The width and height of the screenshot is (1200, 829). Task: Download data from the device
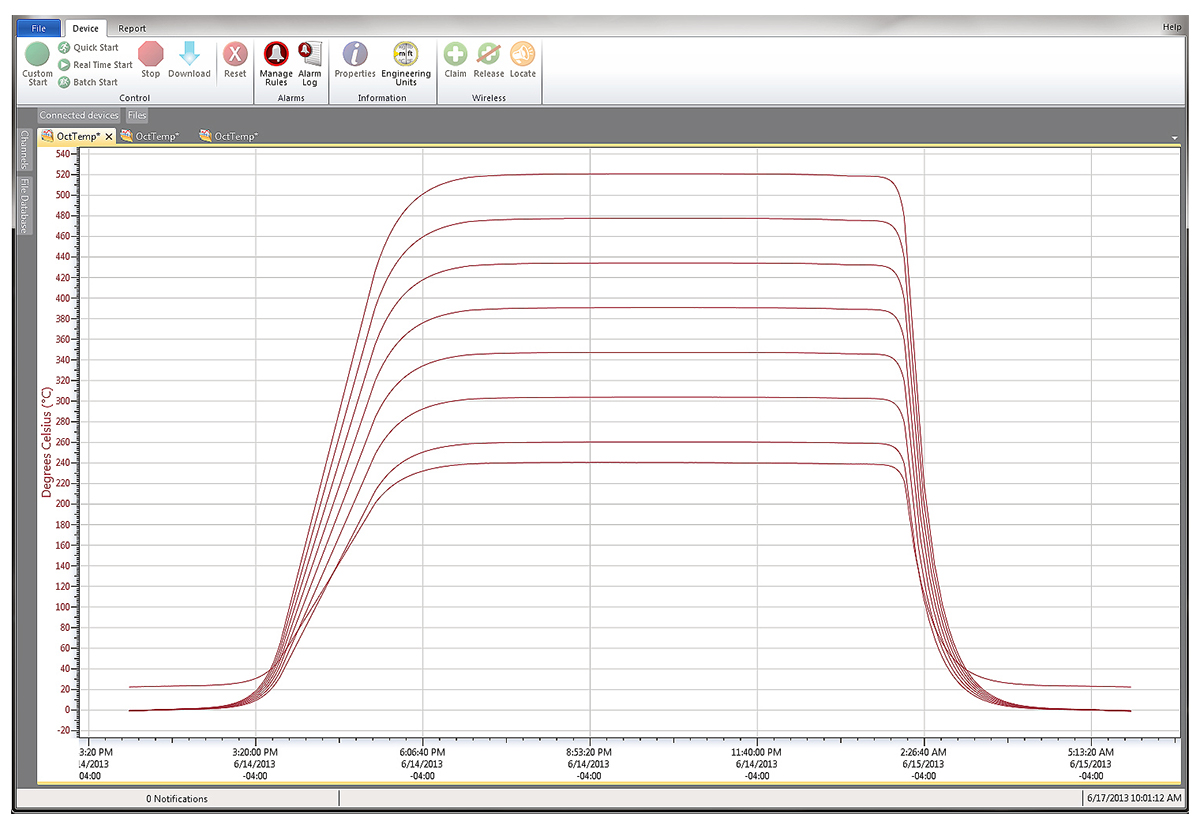pyautogui.click(x=189, y=59)
